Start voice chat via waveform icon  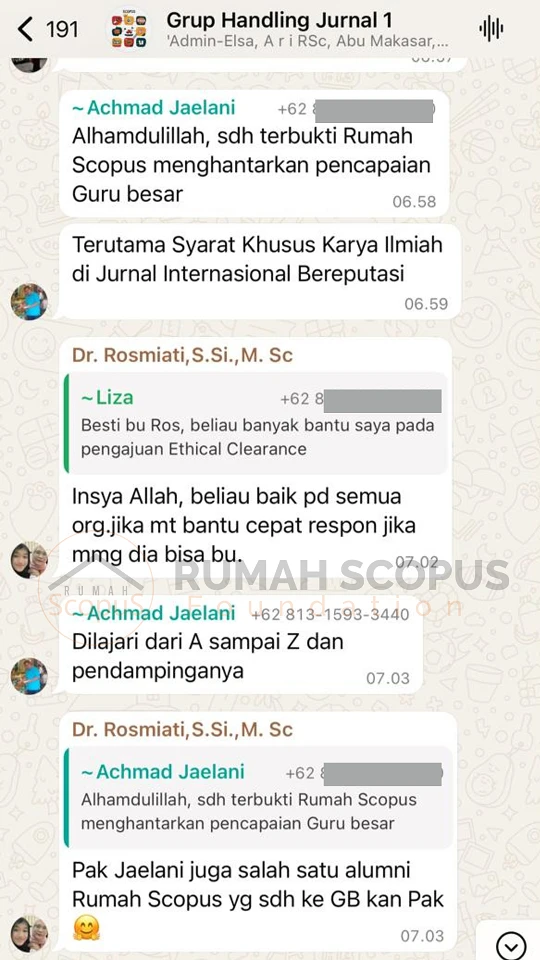tap(491, 28)
